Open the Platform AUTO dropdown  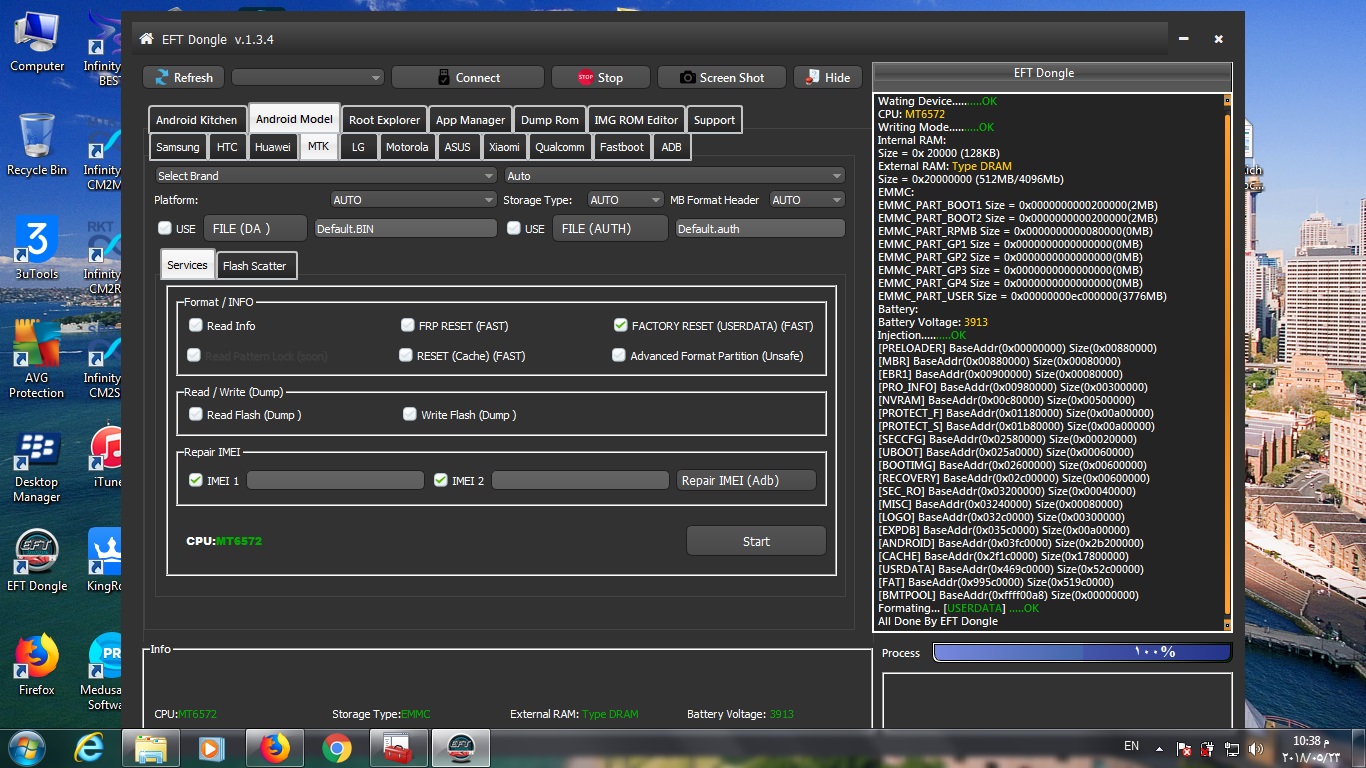pos(414,200)
